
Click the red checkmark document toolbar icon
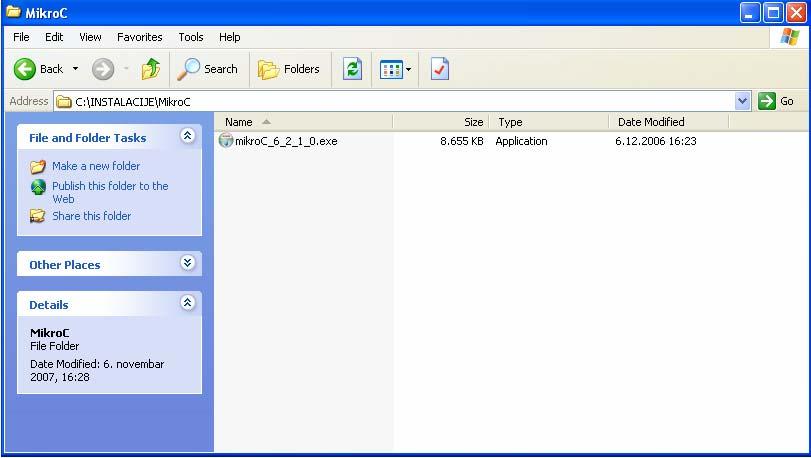pyautogui.click(x=440, y=69)
